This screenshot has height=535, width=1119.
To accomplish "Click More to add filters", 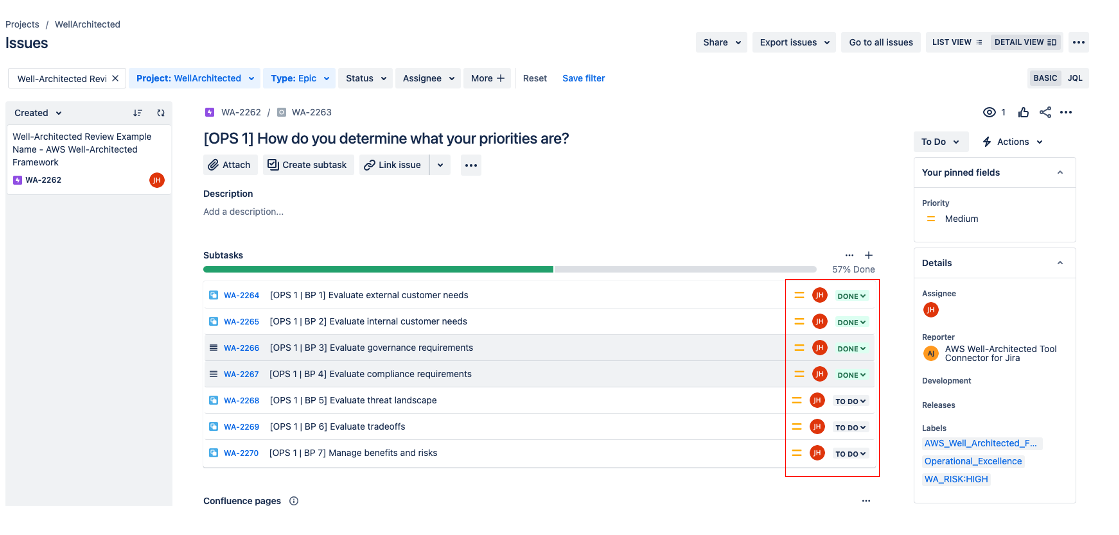I will (487, 78).
